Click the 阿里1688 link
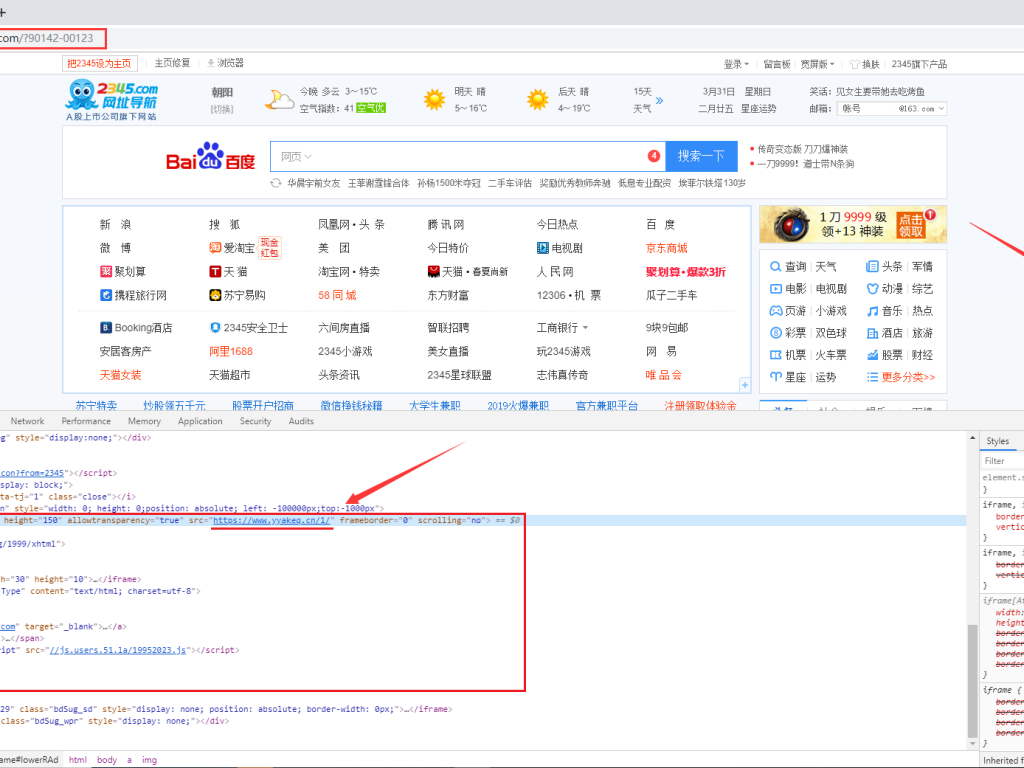This screenshot has height=768, width=1024. [231, 351]
